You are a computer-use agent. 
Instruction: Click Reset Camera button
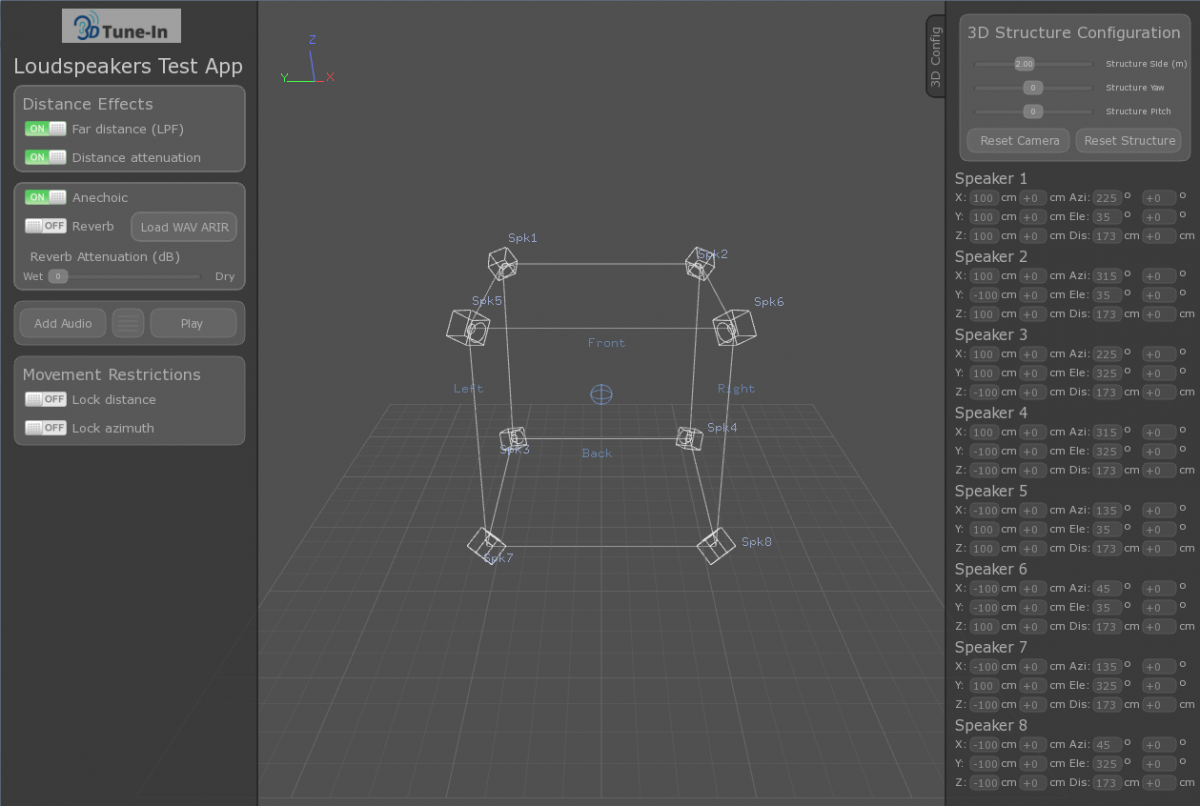(1019, 140)
